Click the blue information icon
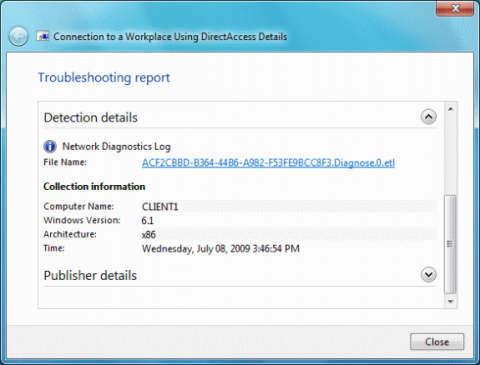 point(50,146)
